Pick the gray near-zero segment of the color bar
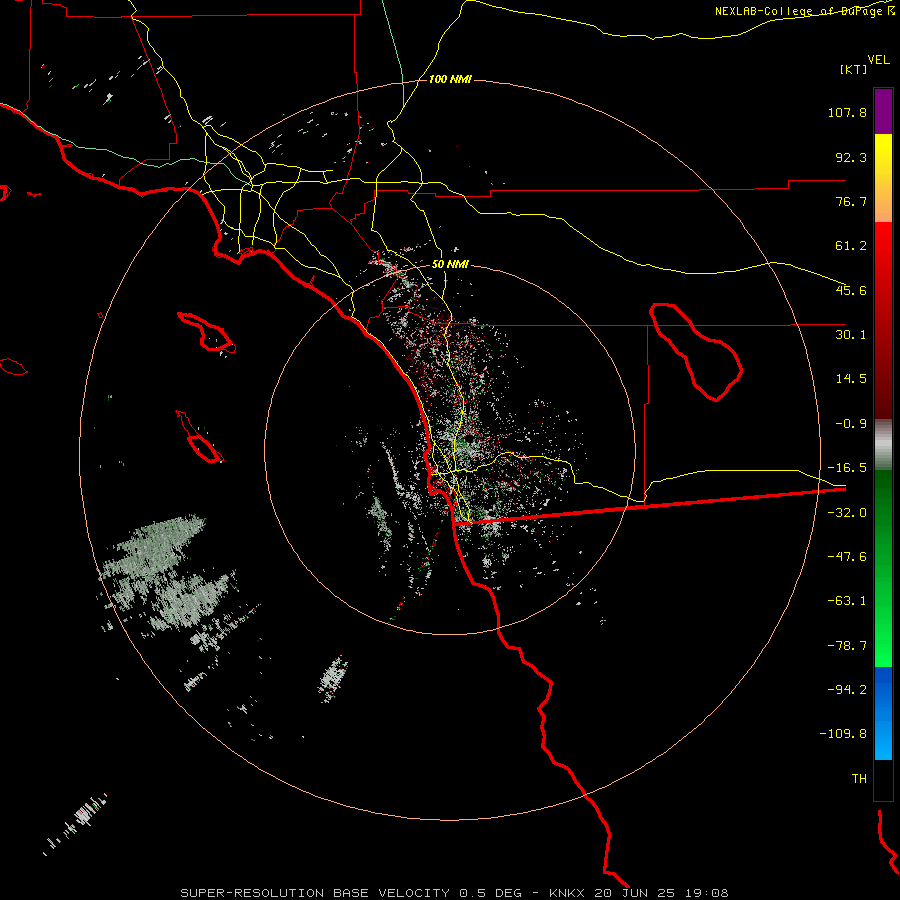Image resolution: width=900 pixels, height=900 pixels. coord(883,445)
